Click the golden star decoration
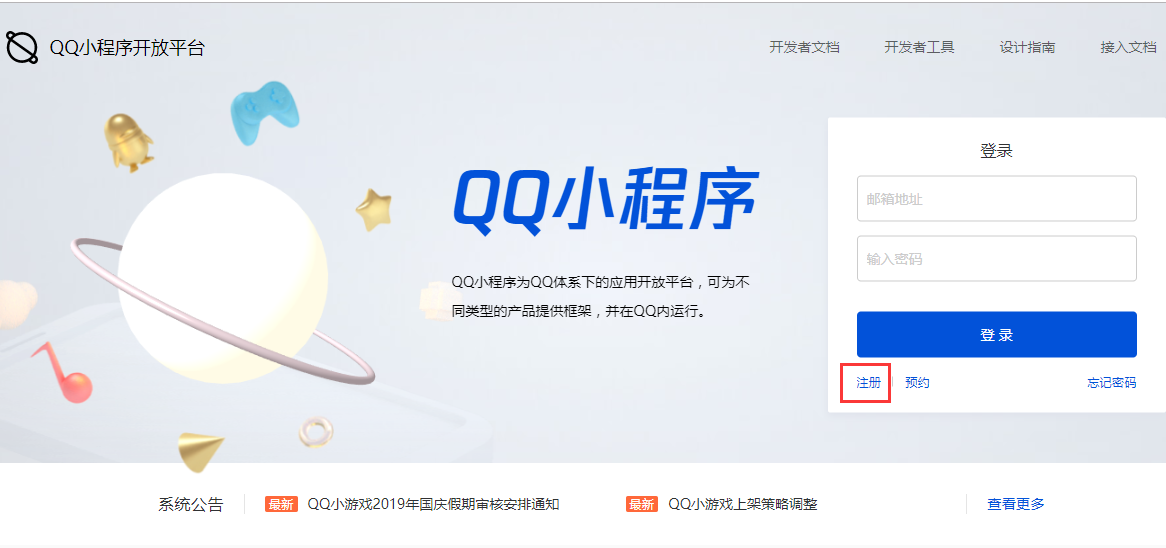Viewport: 1166px width, 548px height. coord(373,209)
